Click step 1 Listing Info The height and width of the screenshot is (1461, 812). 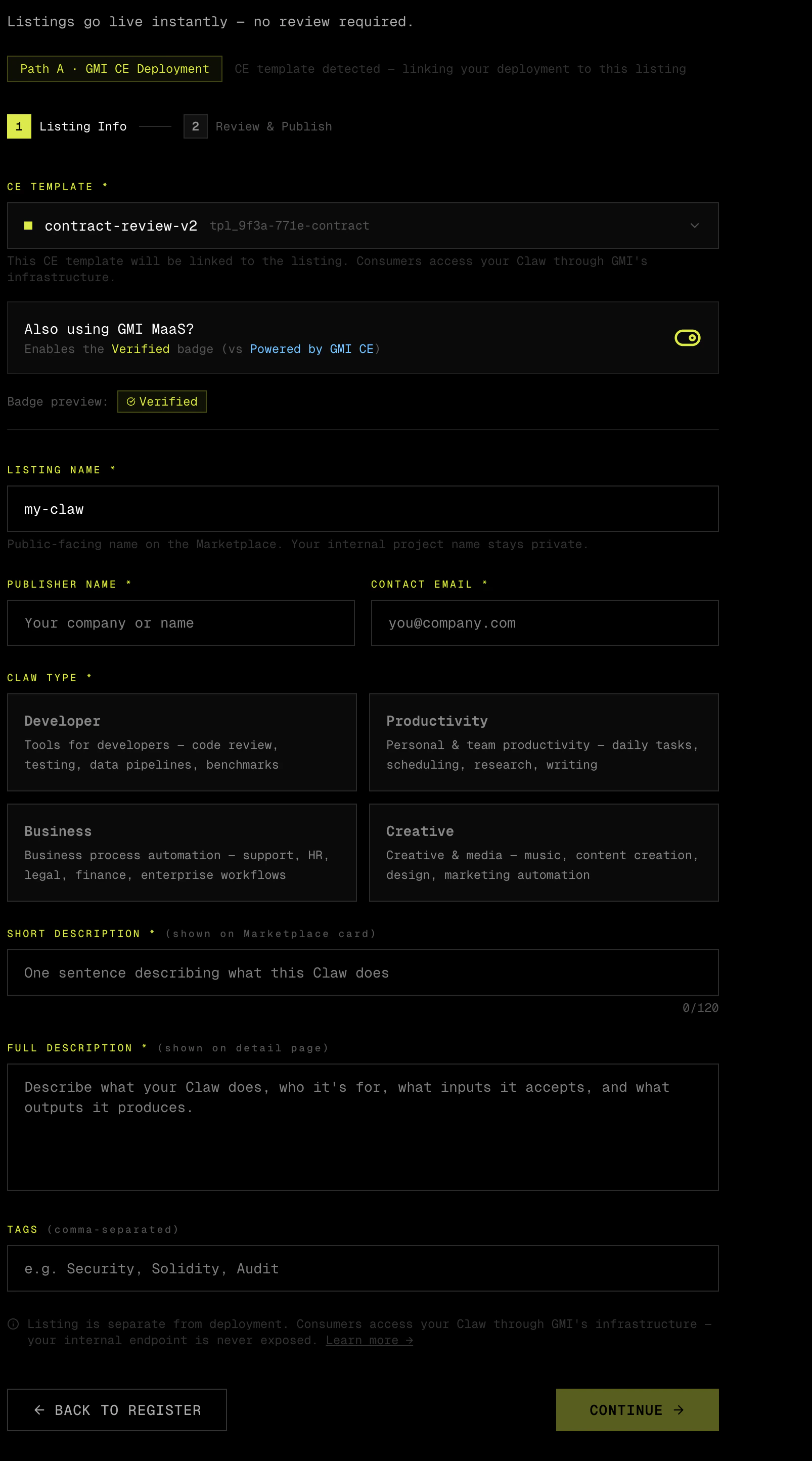67,126
